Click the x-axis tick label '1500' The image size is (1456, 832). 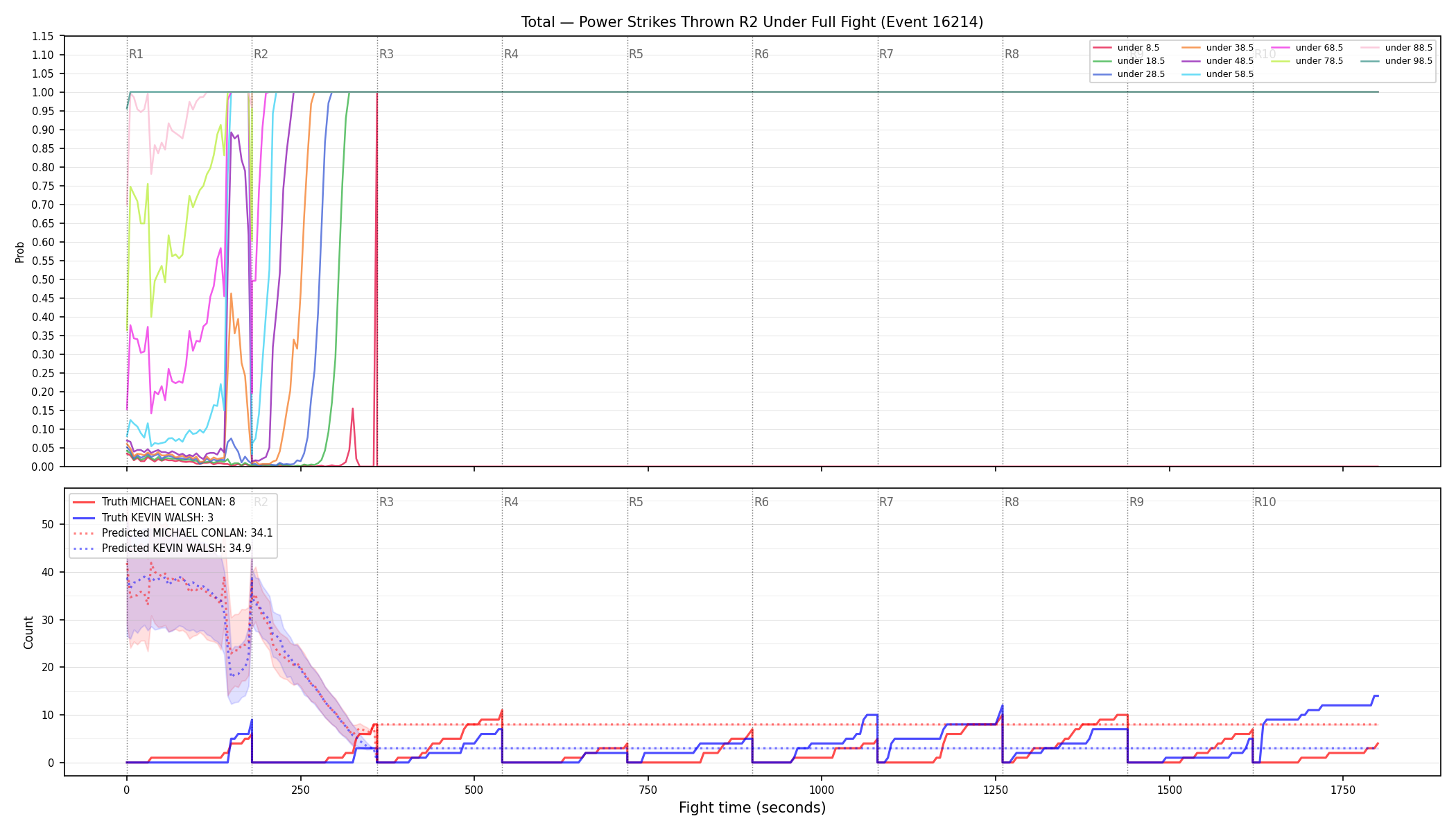coord(1170,790)
